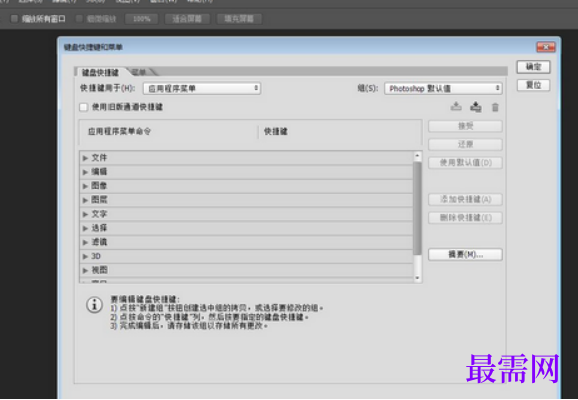Screen dimensions: 578x400
Task: Click the 还原 button
Action: (x=465, y=145)
